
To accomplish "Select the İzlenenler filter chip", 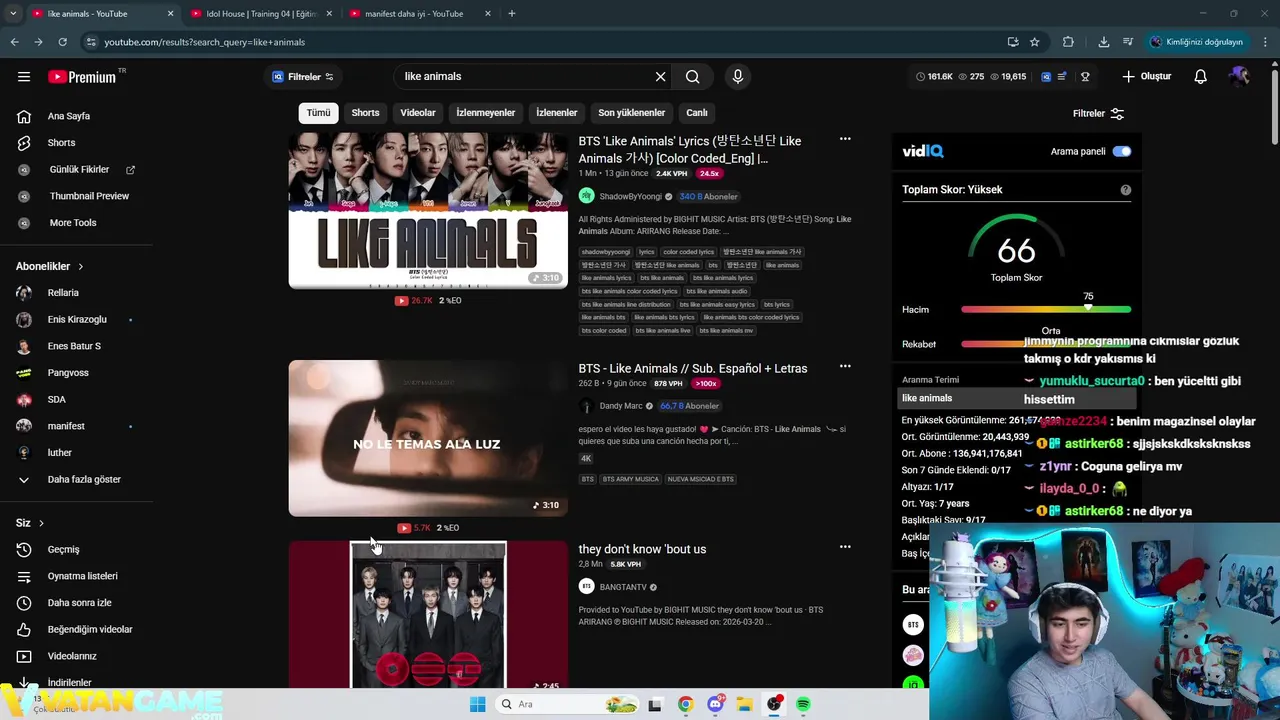I will [557, 113].
